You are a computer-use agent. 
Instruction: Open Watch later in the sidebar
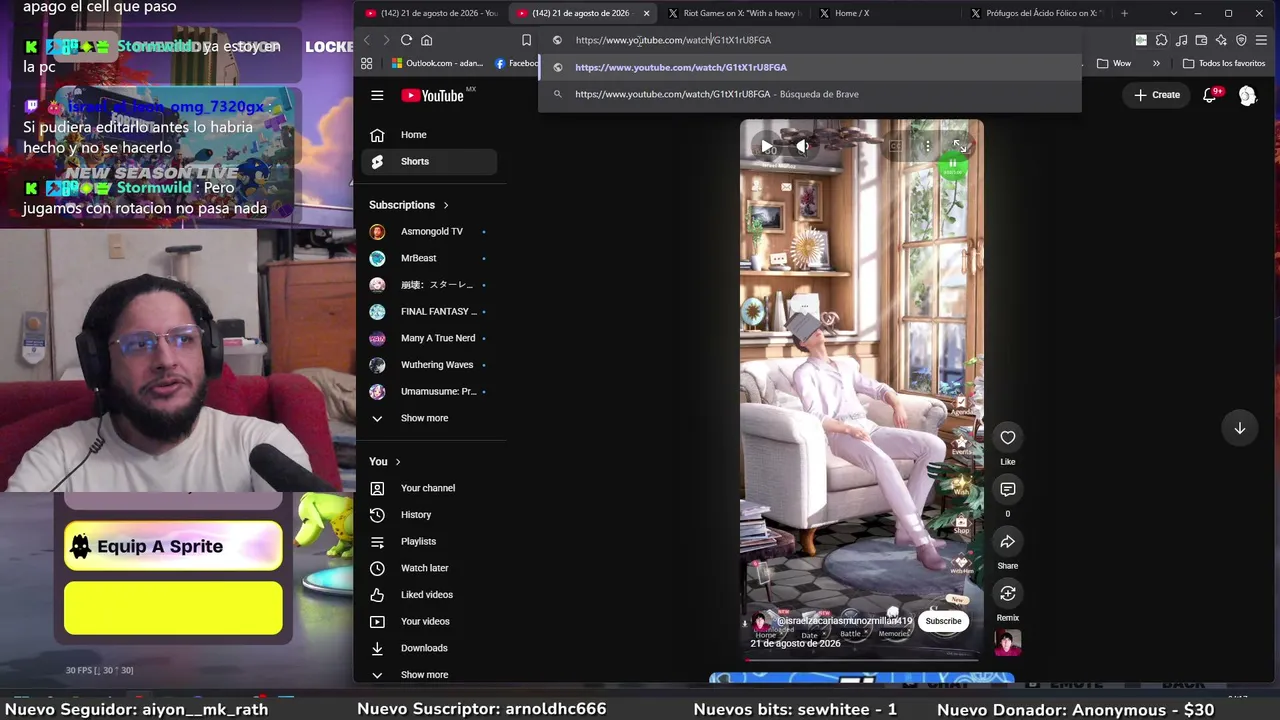tap(428, 568)
